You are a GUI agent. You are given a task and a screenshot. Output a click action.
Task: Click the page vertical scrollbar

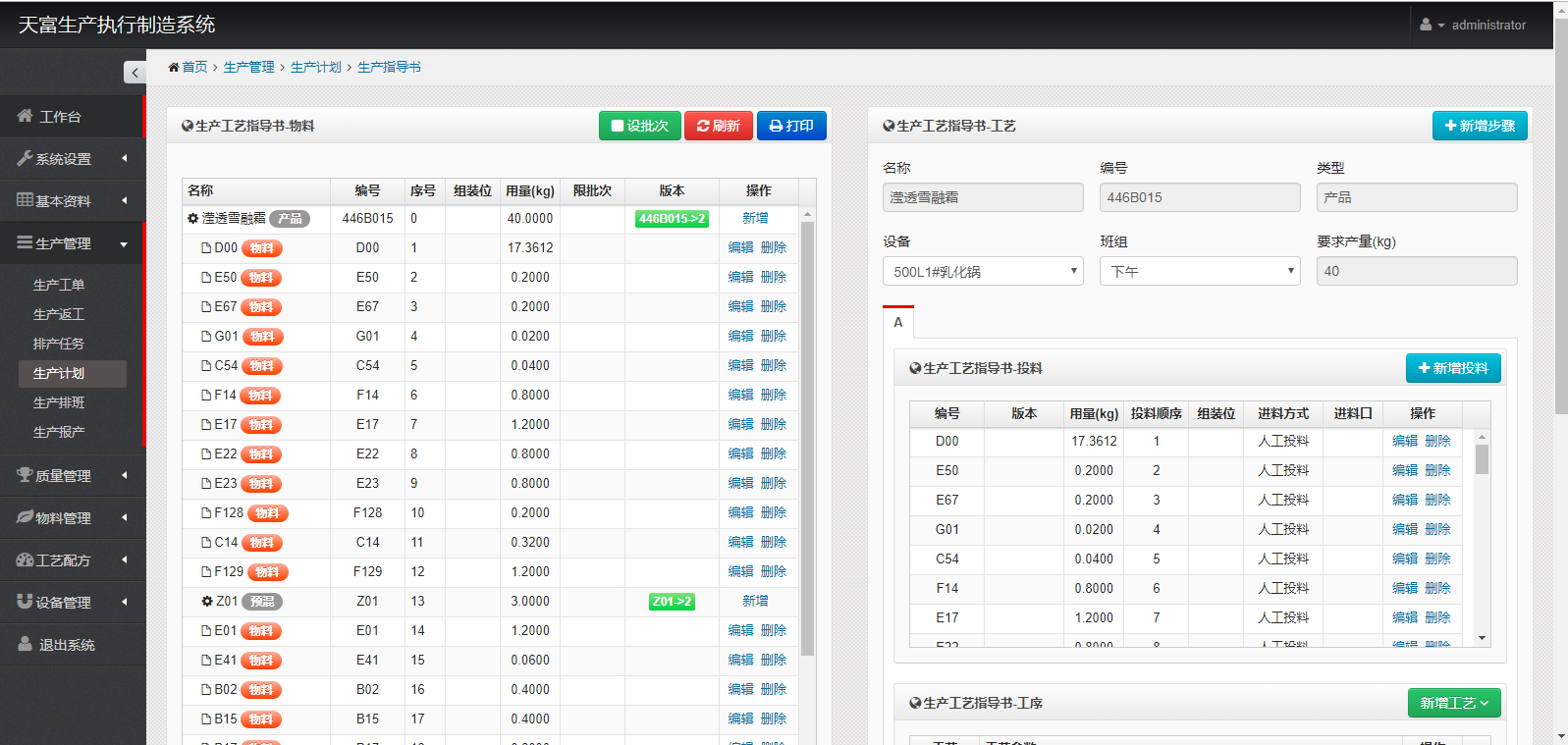pyautogui.click(x=1561, y=217)
